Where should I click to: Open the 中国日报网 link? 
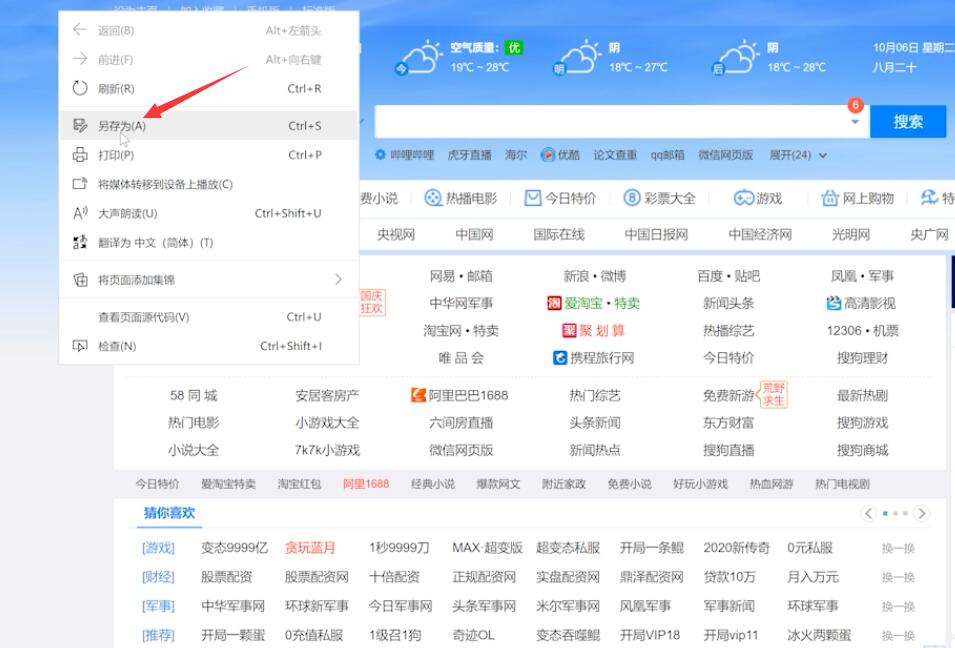point(657,234)
